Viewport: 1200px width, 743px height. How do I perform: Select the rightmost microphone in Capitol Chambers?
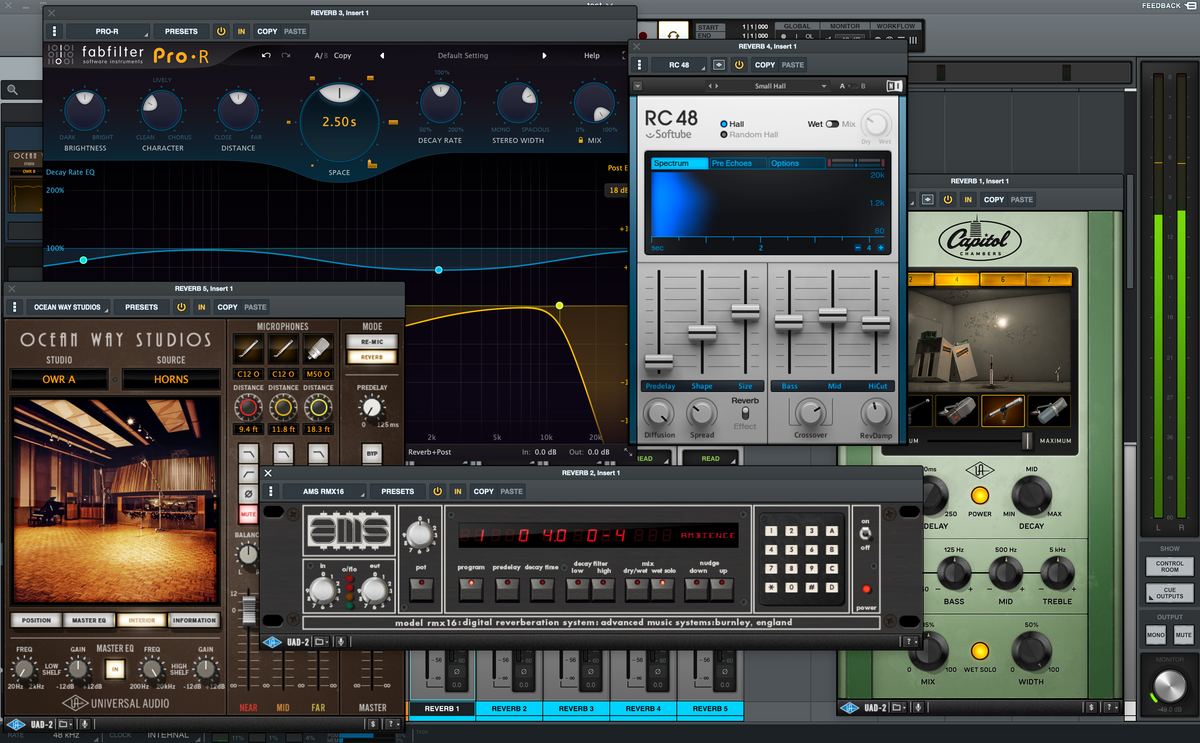(x=1048, y=411)
